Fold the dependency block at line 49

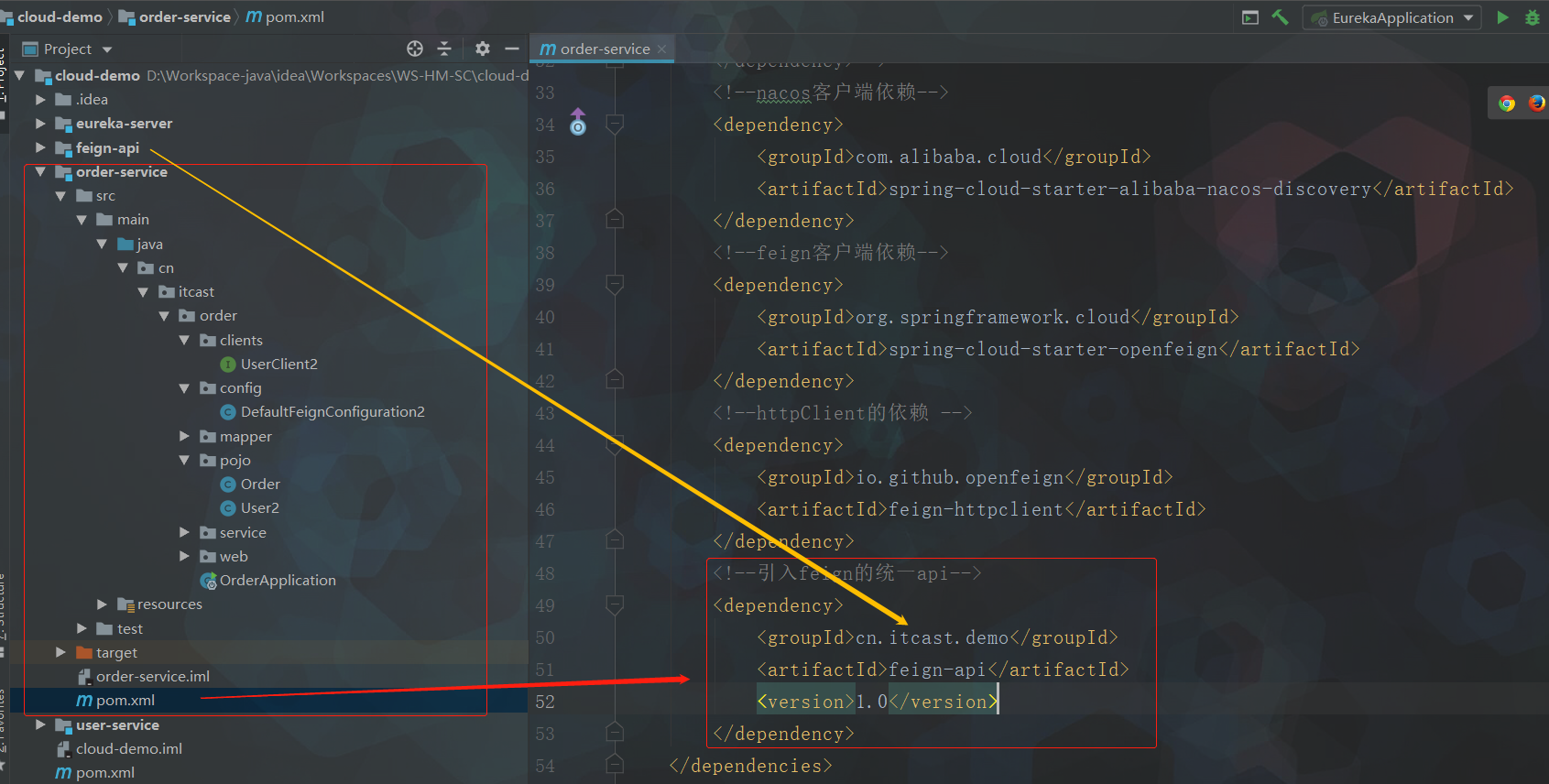coord(615,604)
